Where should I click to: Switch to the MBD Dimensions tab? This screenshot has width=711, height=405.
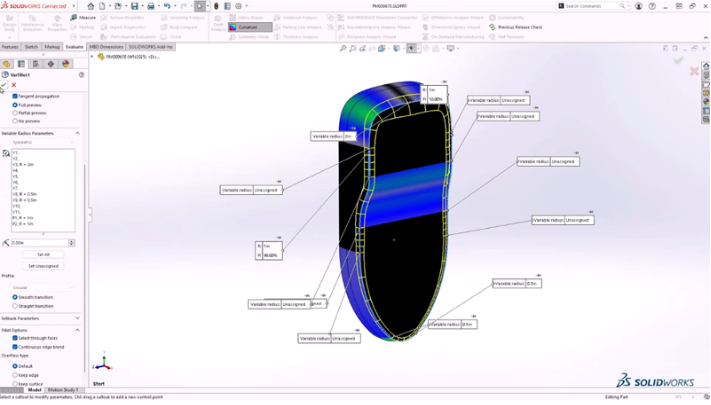106,47
